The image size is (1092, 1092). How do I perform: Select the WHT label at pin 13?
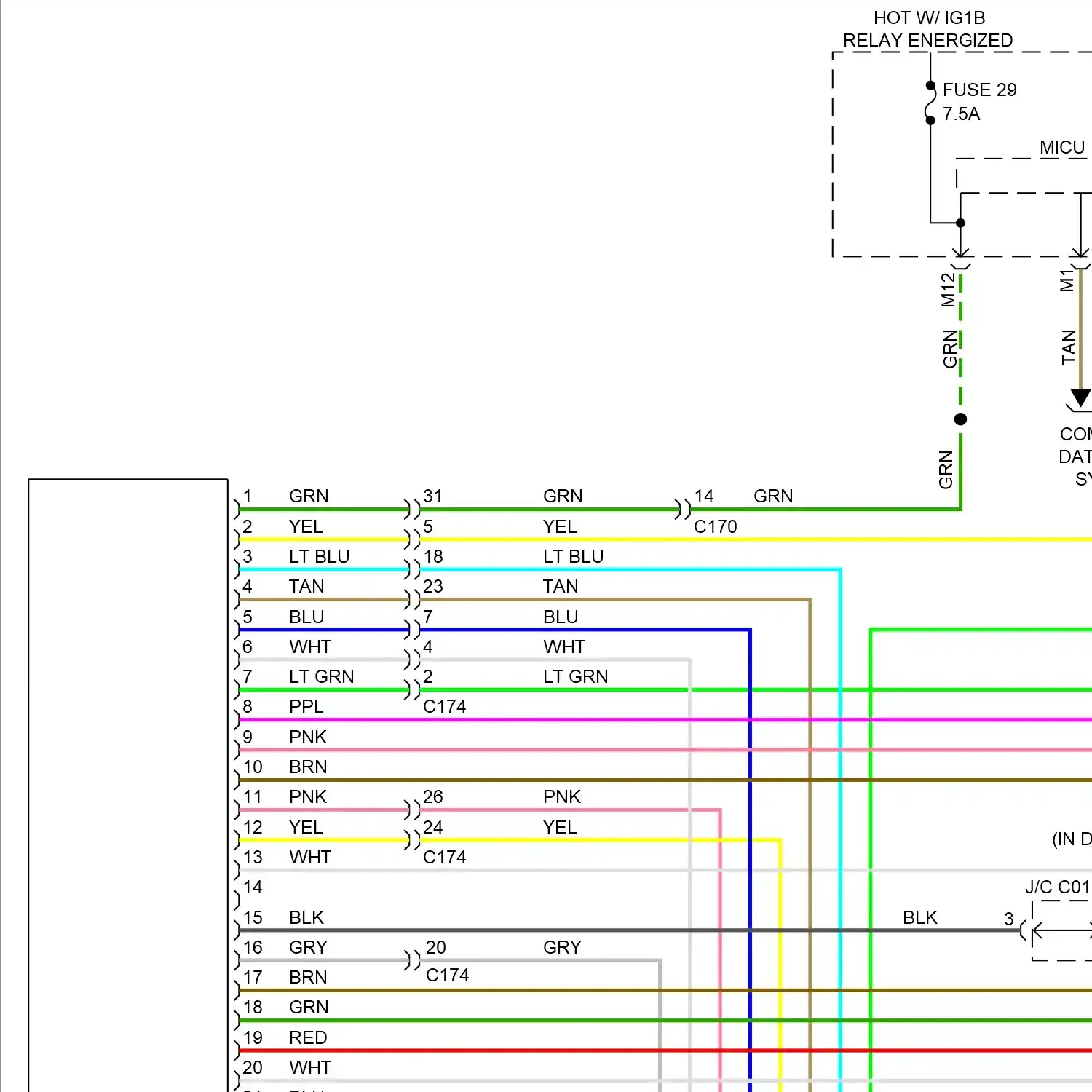[x=310, y=857]
